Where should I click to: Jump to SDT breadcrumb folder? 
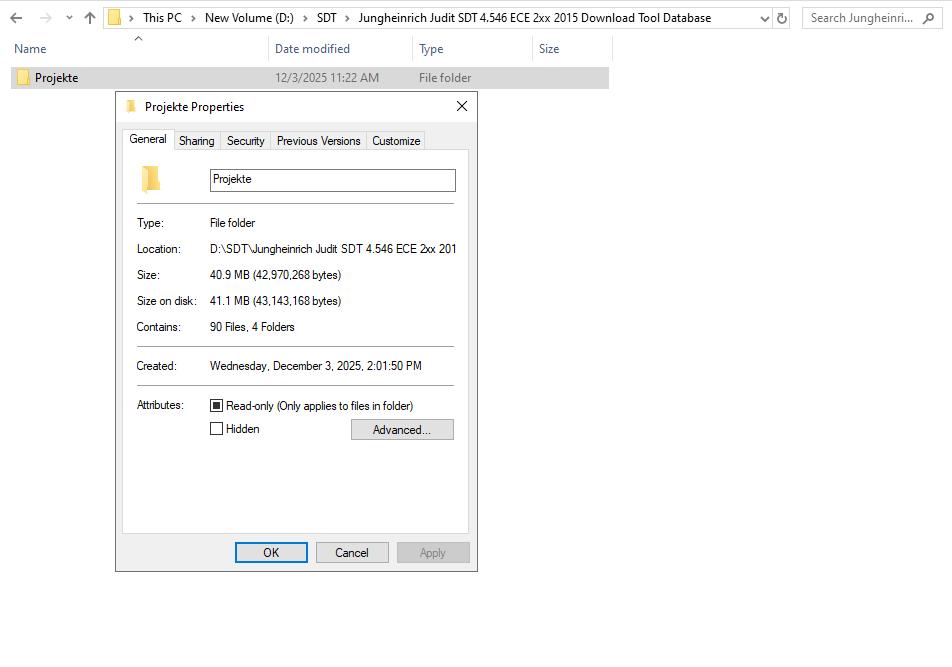[327, 18]
